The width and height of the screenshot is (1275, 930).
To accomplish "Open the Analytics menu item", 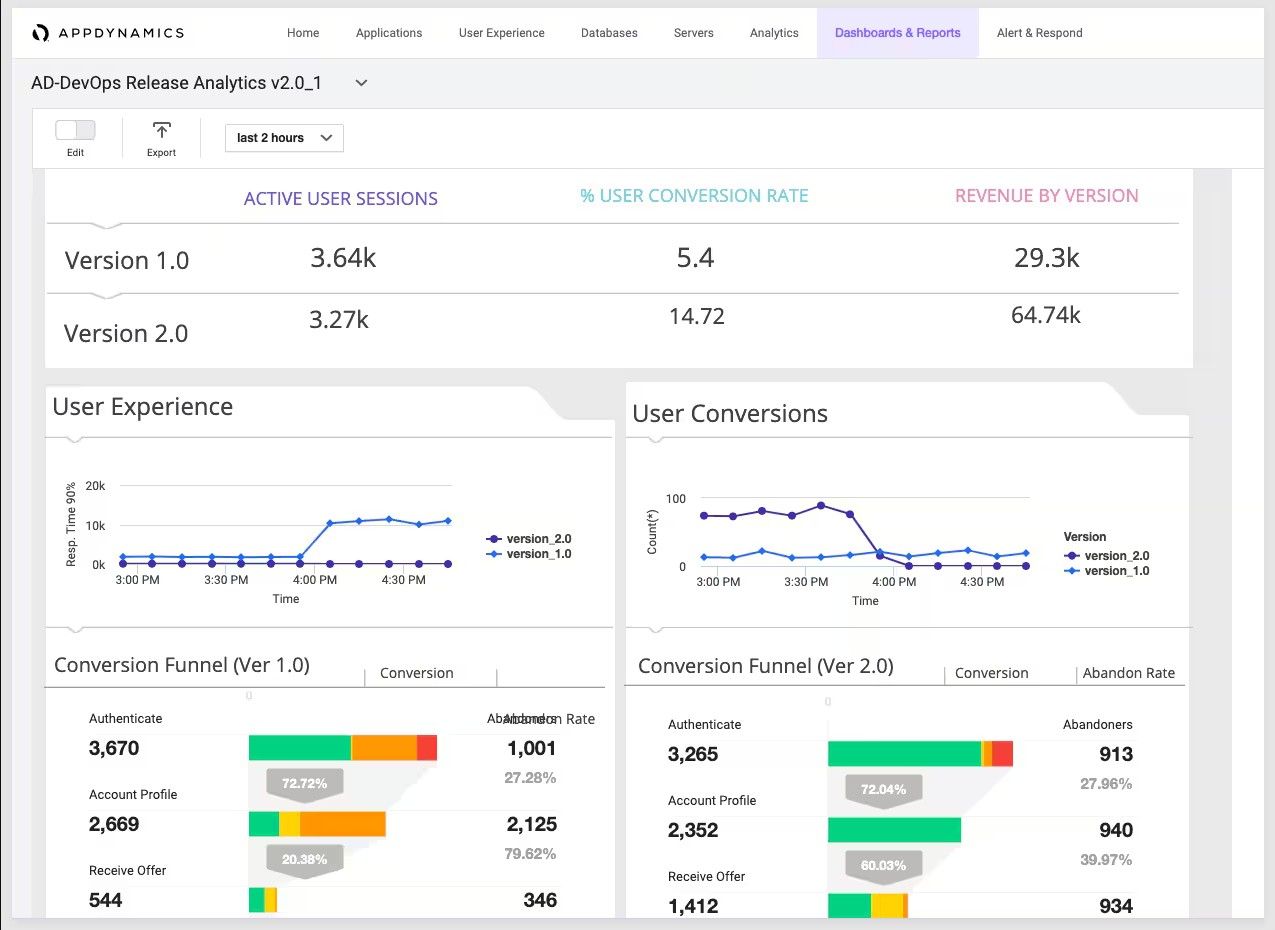I will [773, 32].
